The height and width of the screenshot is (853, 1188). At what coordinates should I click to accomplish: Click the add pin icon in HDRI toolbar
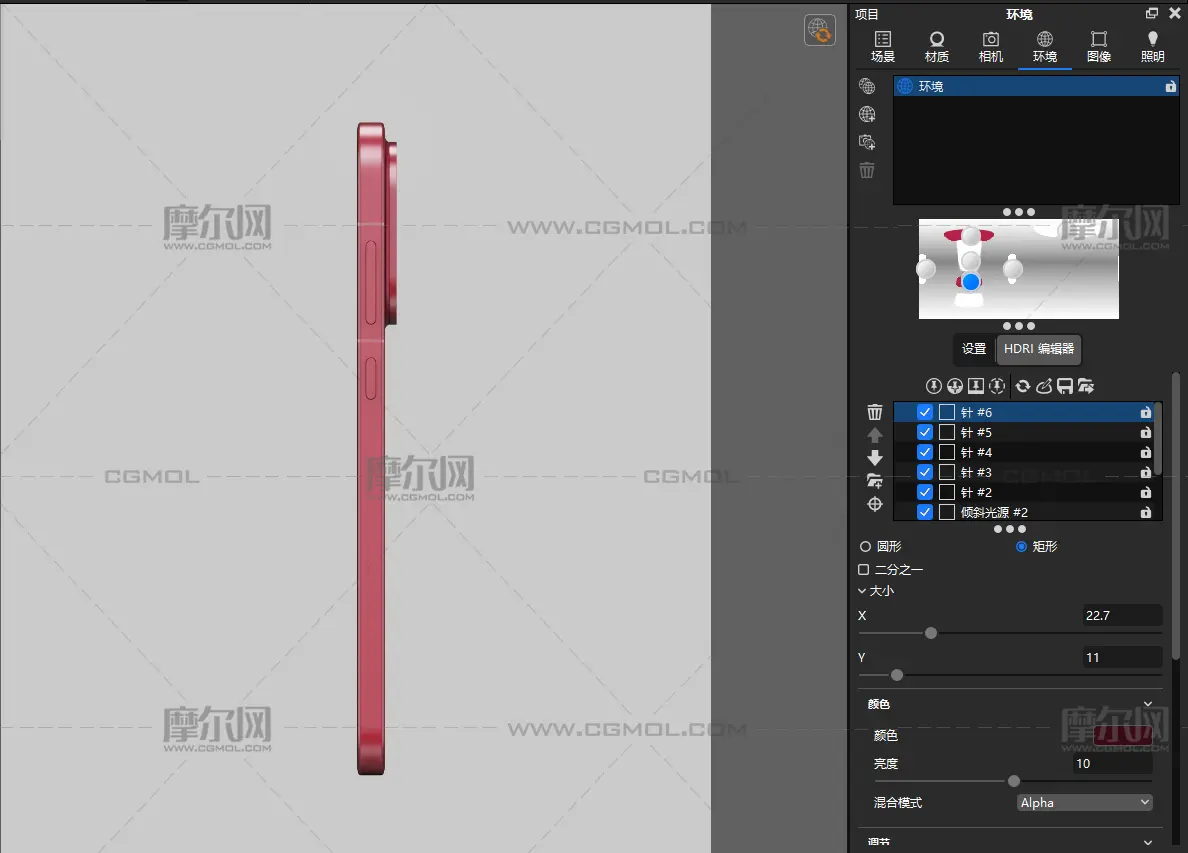[934, 386]
